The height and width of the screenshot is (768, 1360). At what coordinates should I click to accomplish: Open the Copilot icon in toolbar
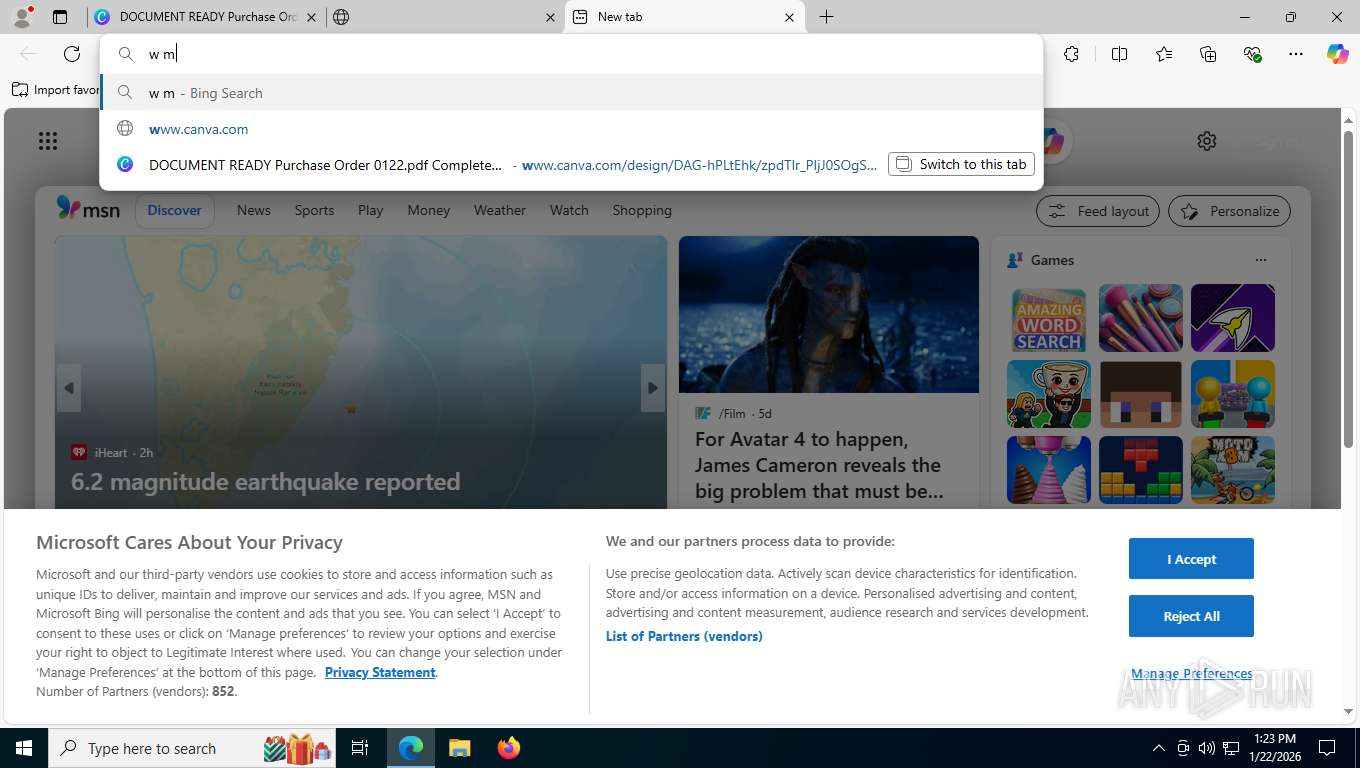[x=1337, y=54]
